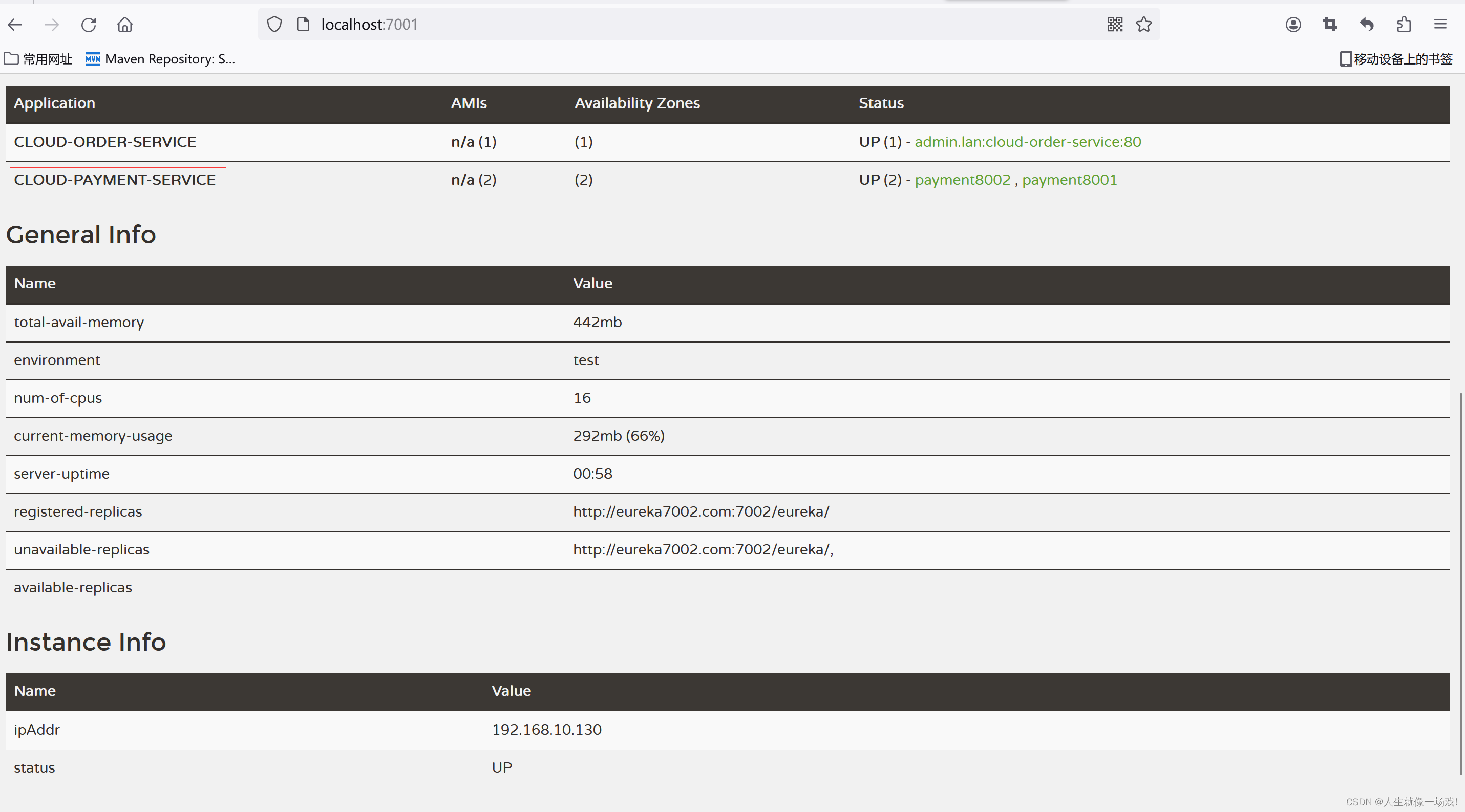The width and height of the screenshot is (1465, 812).
Task: Click the undo arrow toolbar icon
Action: [x=1367, y=25]
